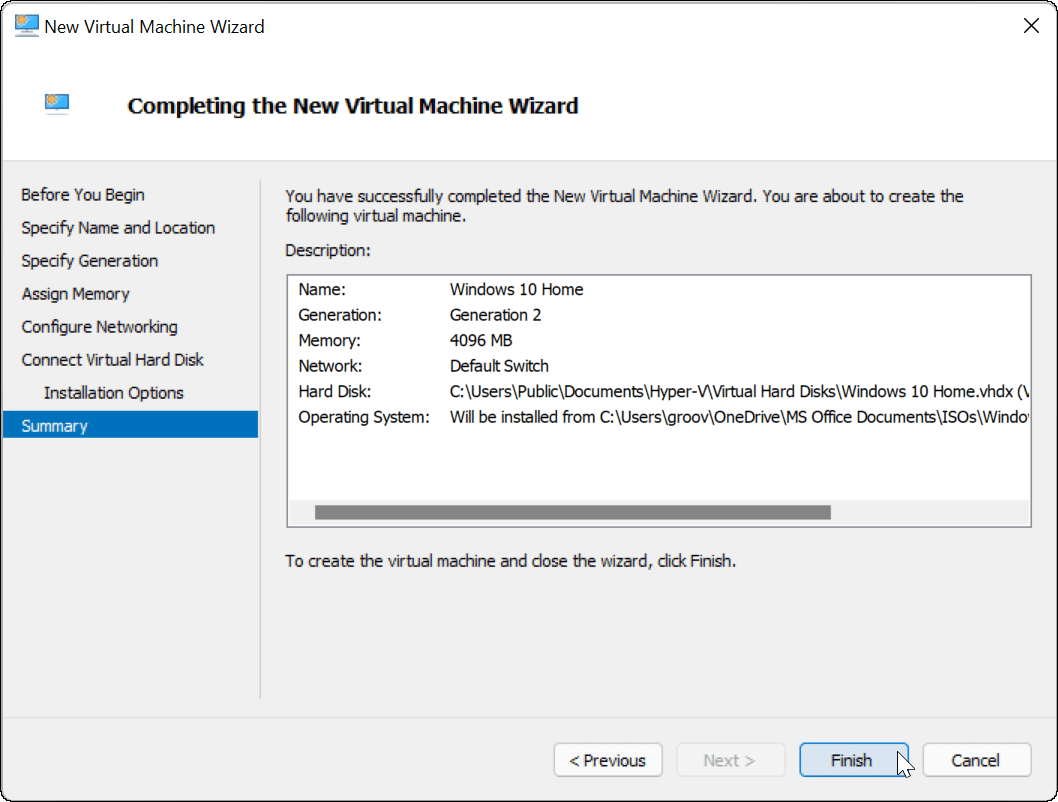This screenshot has width=1058, height=802.
Task: Go back with the Previous button
Action: (x=607, y=760)
